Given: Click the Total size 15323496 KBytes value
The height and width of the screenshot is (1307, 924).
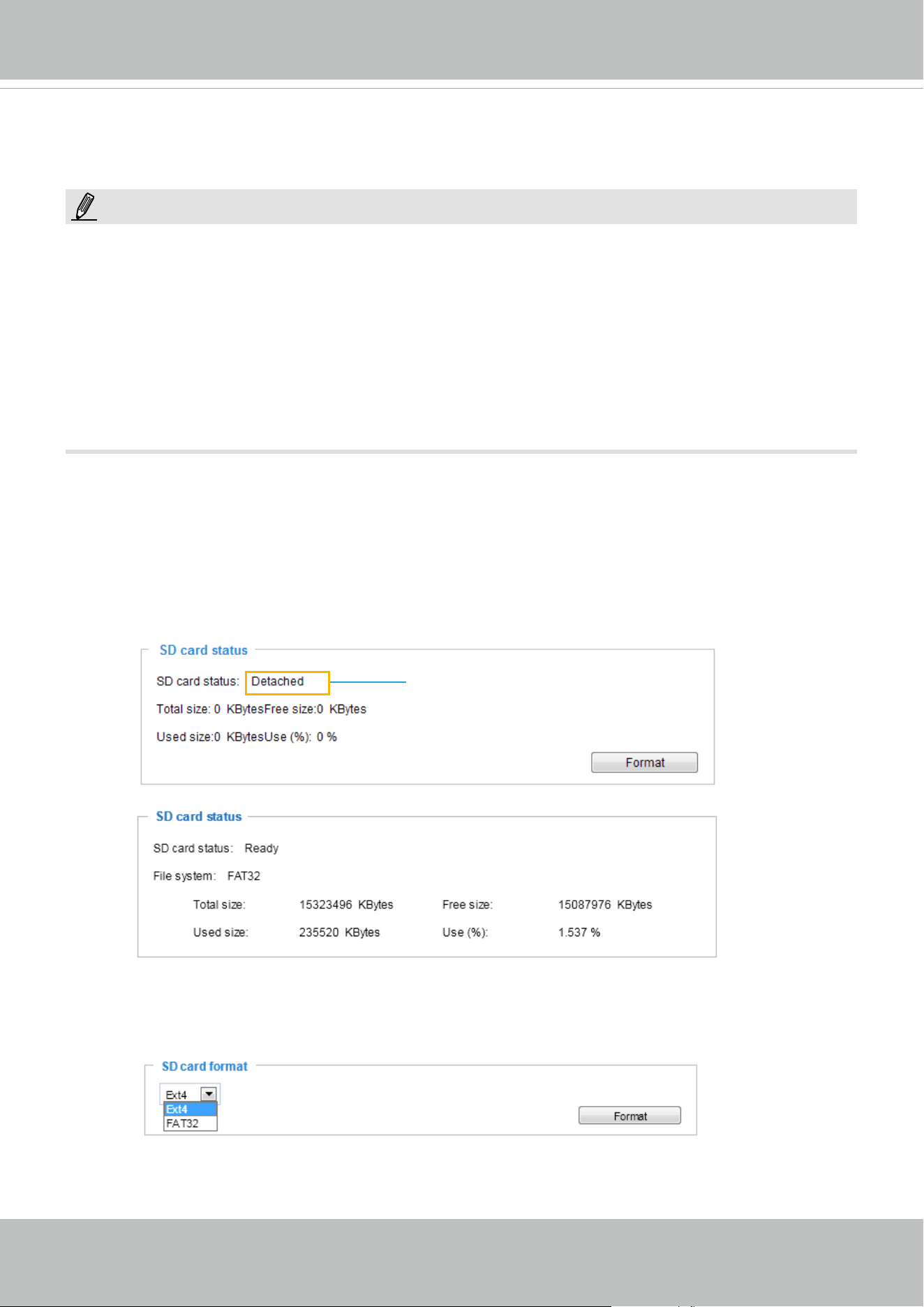Looking at the screenshot, I should tap(346, 905).
